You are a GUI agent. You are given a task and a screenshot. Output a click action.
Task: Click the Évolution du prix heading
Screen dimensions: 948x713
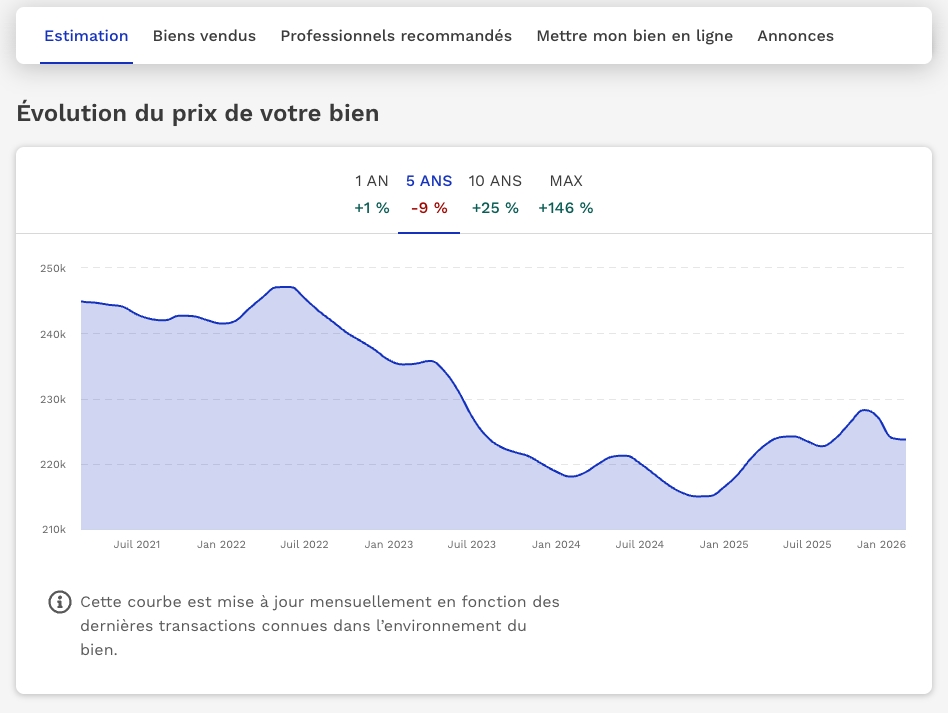pyautogui.click(x=198, y=113)
